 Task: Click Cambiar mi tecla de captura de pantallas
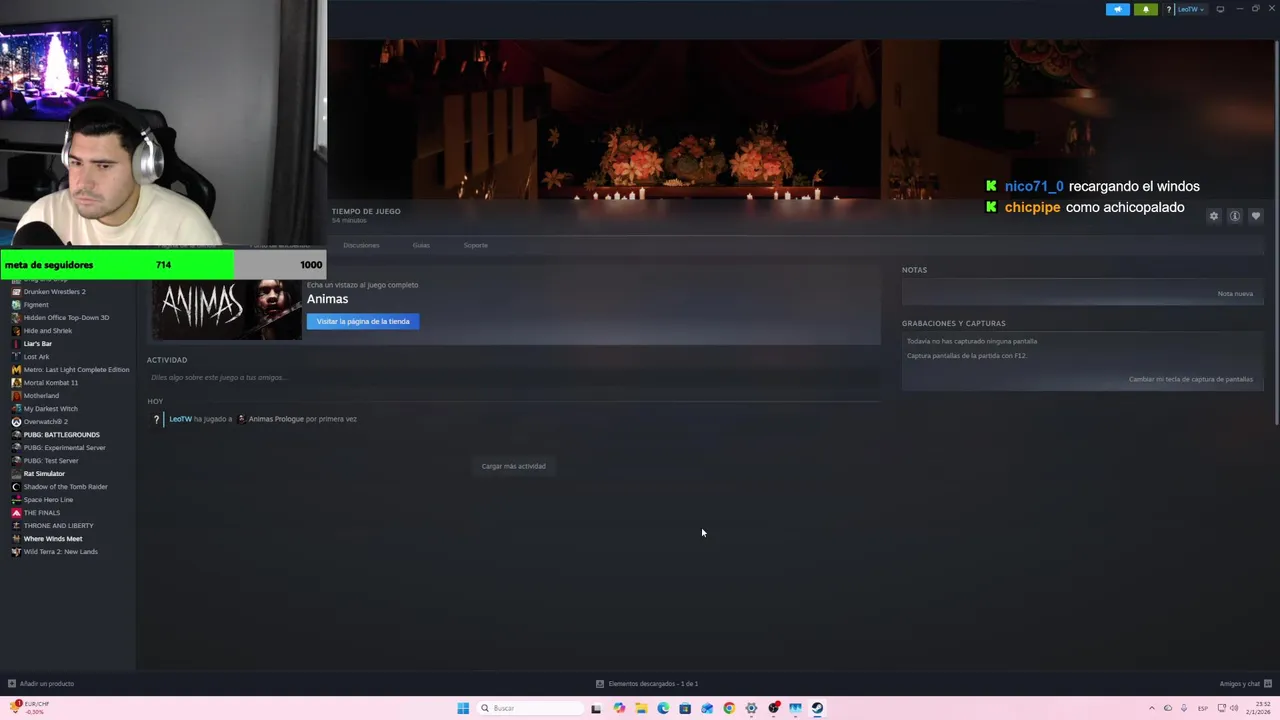pyautogui.click(x=1191, y=379)
